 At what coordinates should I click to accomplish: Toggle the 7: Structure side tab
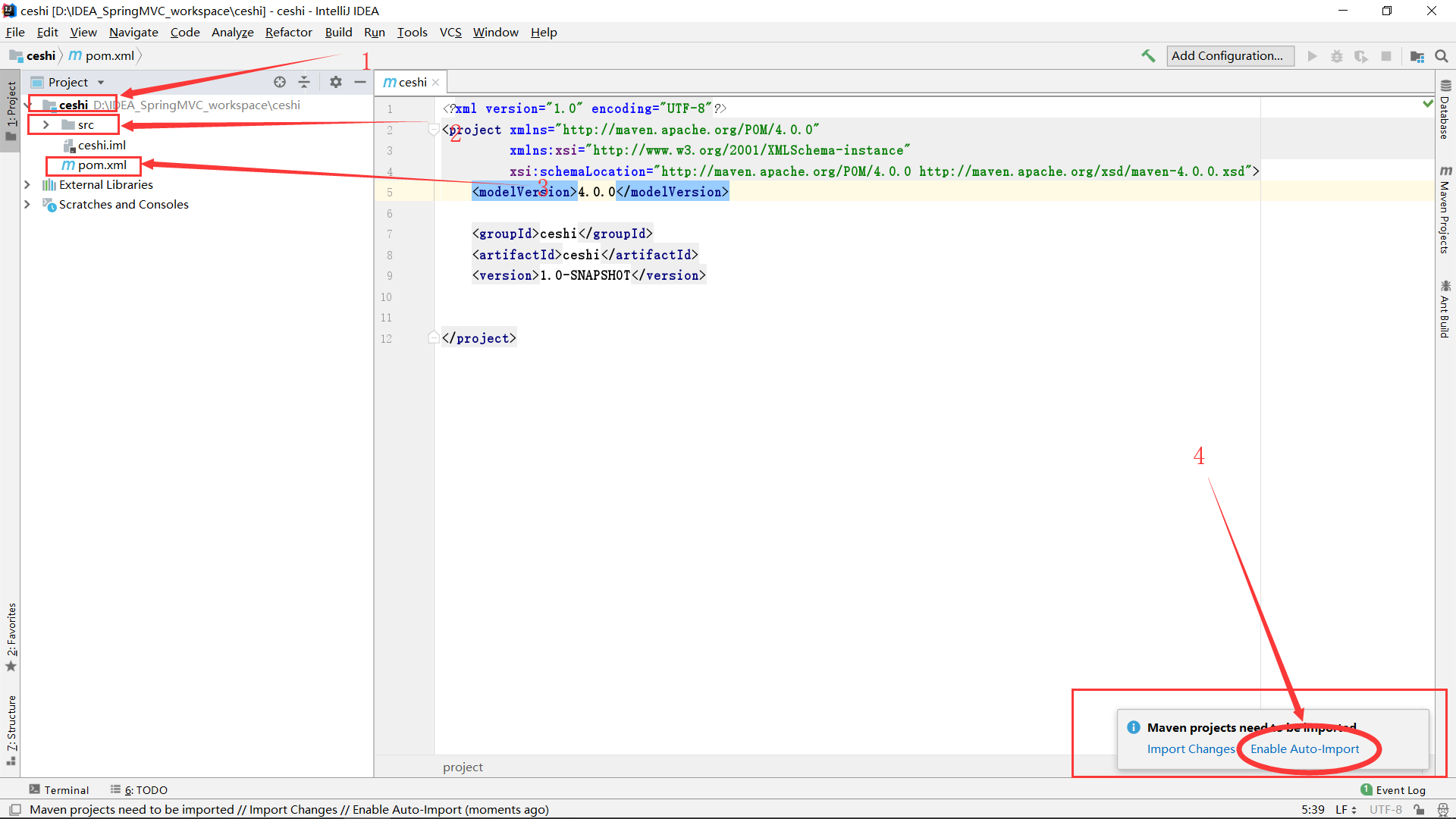pyautogui.click(x=11, y=730)
